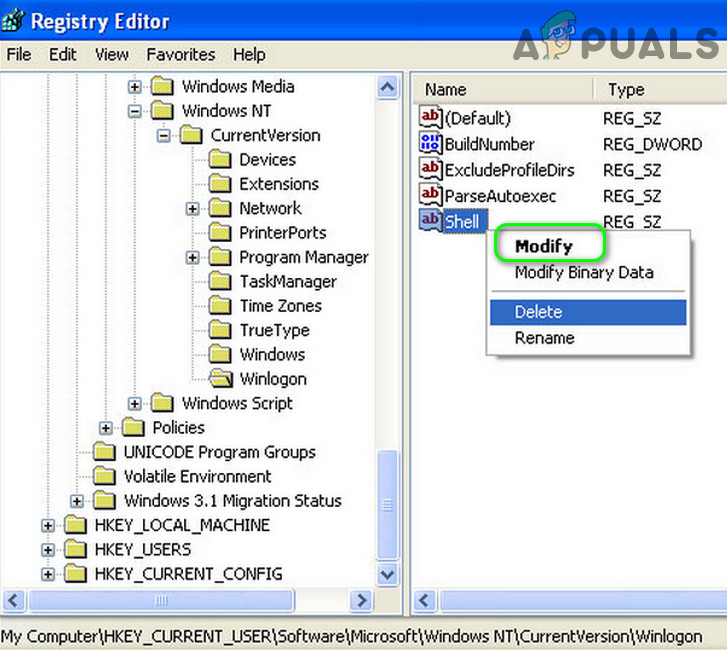Click the ParseAutoexec string value icon
This screenshot has height=650, width=727.
[431, 195]
